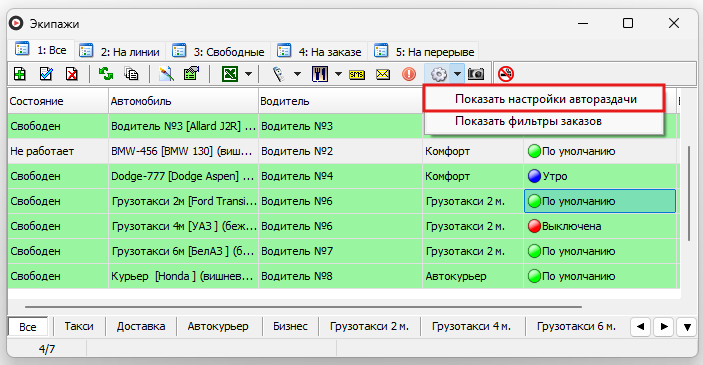The width and height of the screenshot is (703, 365).
Task: Select cell Курьер [Honda]
Action: click(183, 276)
